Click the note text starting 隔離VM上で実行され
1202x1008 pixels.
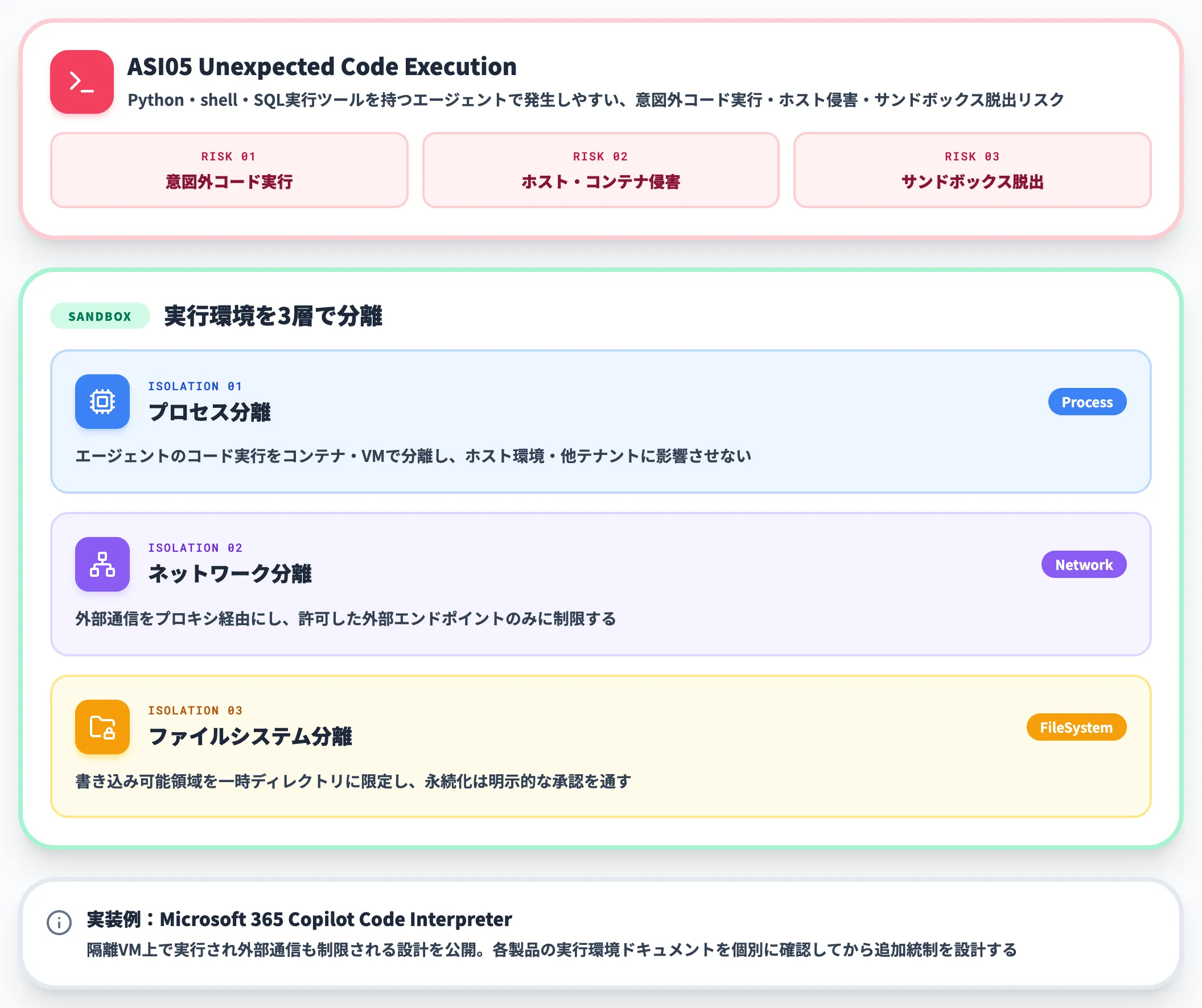[x=552, y=950]
